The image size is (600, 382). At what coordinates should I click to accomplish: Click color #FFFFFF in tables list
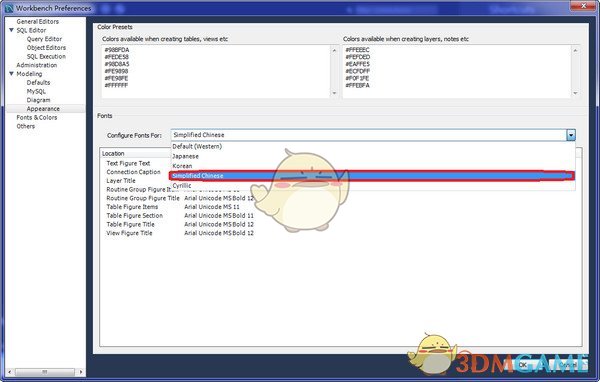point(116,85)
